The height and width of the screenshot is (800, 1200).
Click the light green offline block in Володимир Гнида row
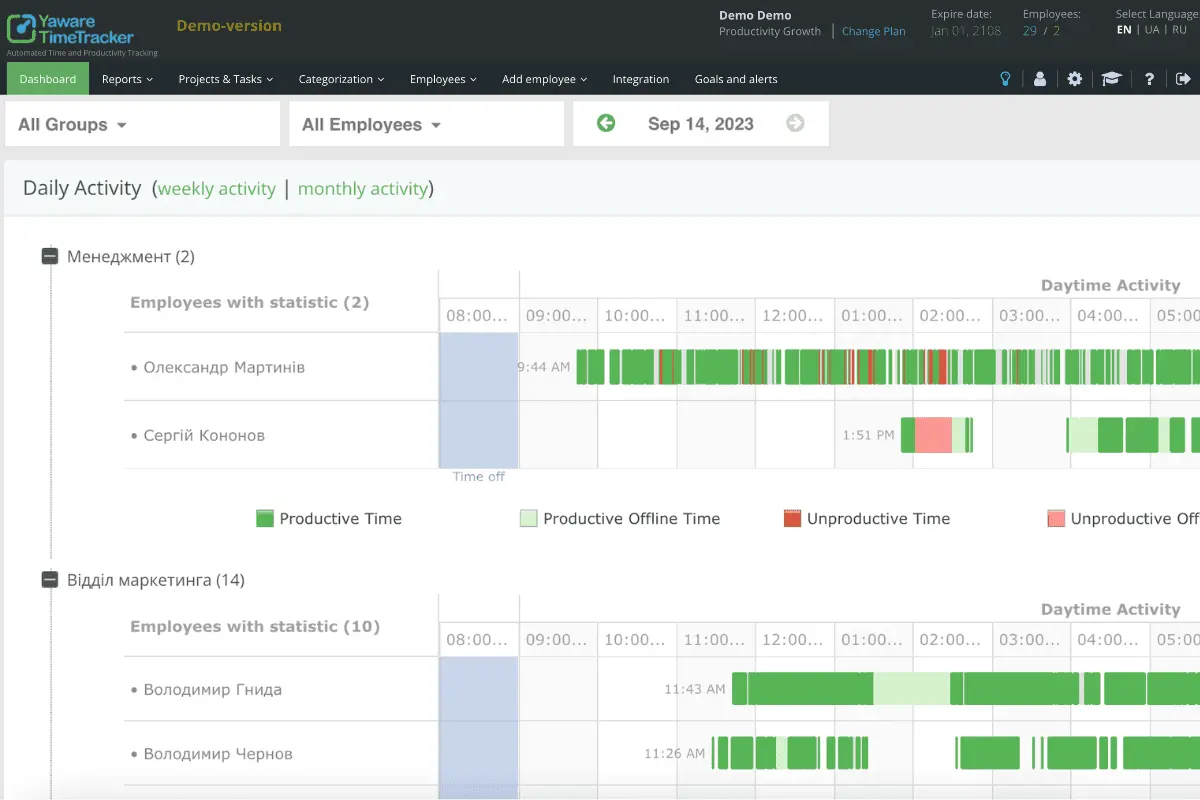pyautogui.click(x=911, y=689)
